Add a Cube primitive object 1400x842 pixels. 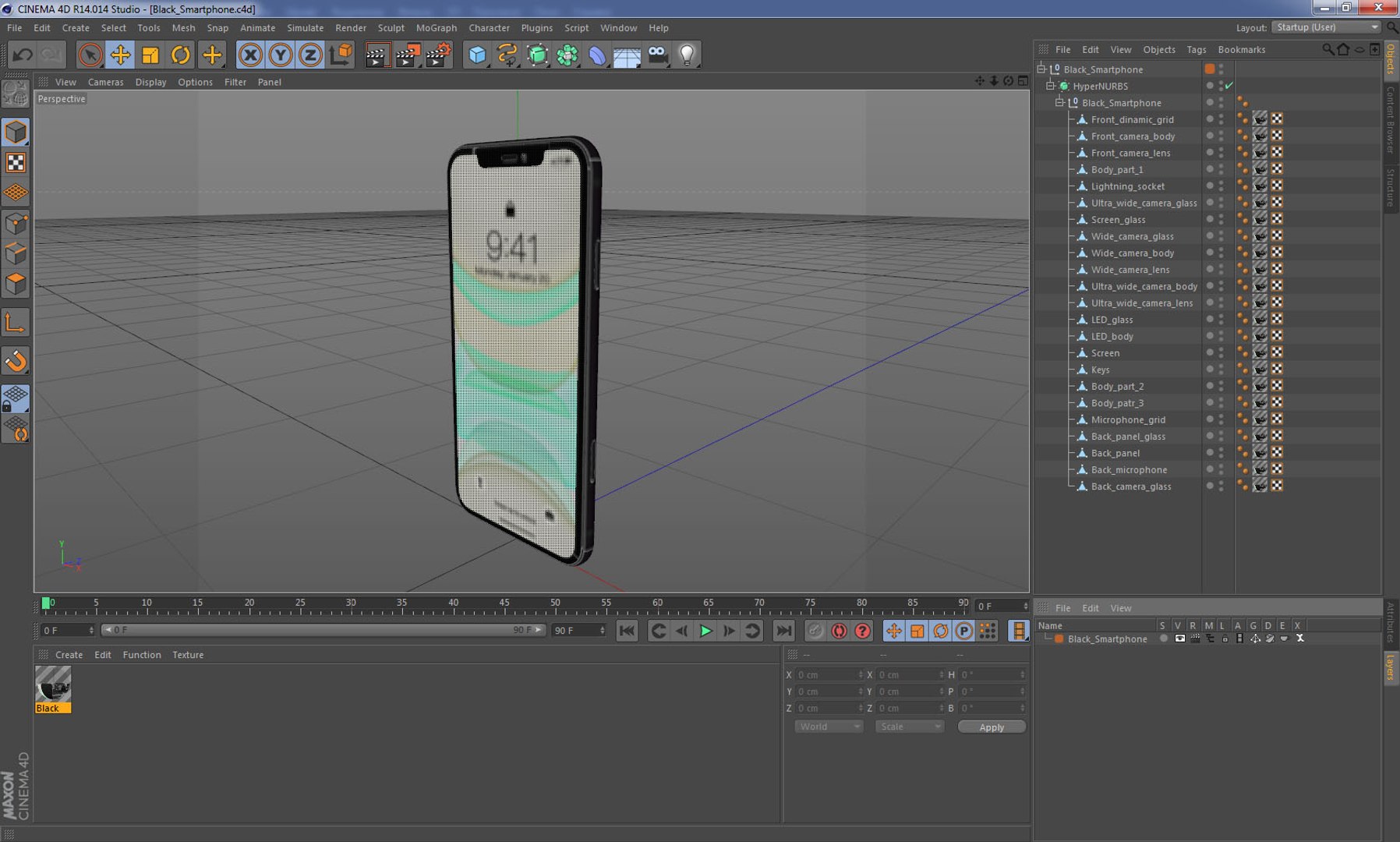[477, 55]
